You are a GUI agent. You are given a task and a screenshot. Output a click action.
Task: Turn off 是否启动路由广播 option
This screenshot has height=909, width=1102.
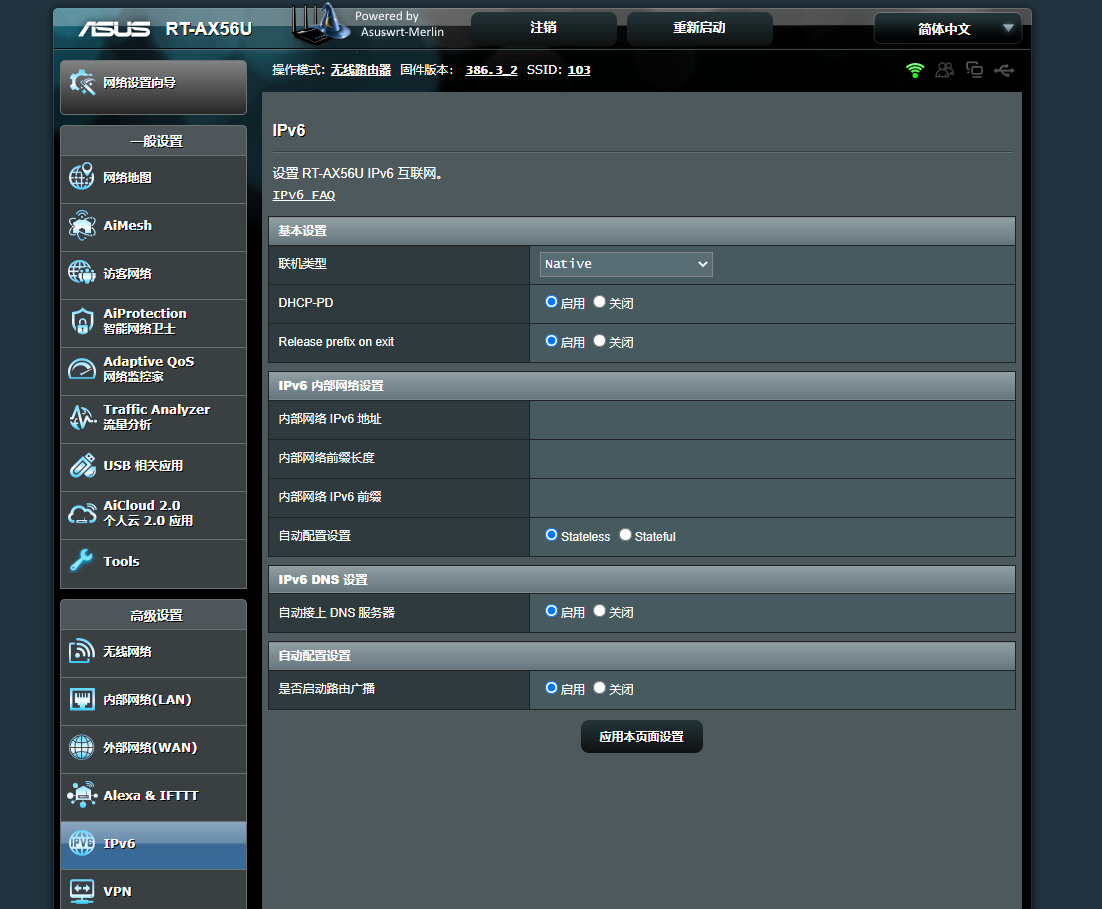(x=600, y=688)
